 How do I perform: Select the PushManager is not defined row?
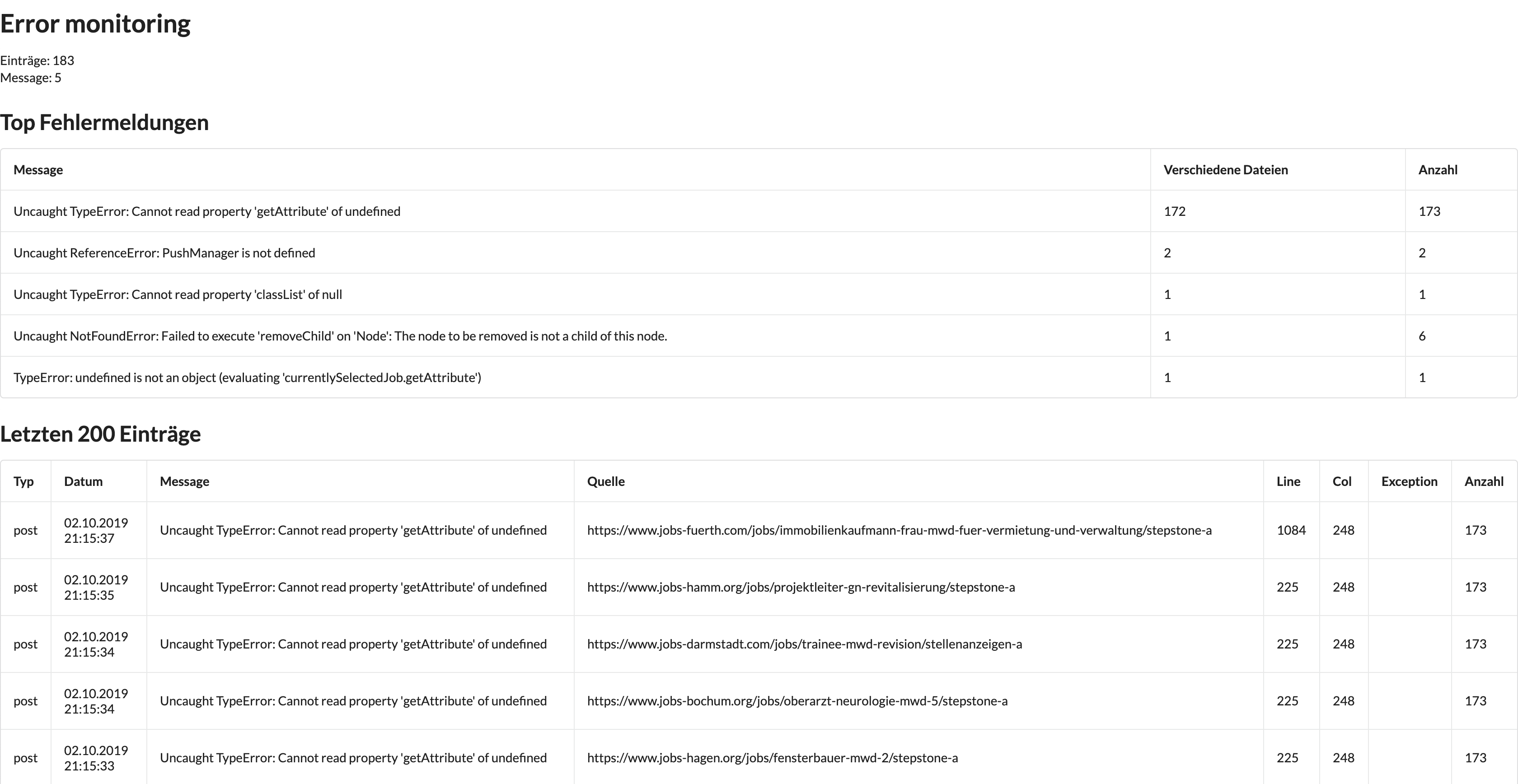pyautogui.click(x=164, y=253)
